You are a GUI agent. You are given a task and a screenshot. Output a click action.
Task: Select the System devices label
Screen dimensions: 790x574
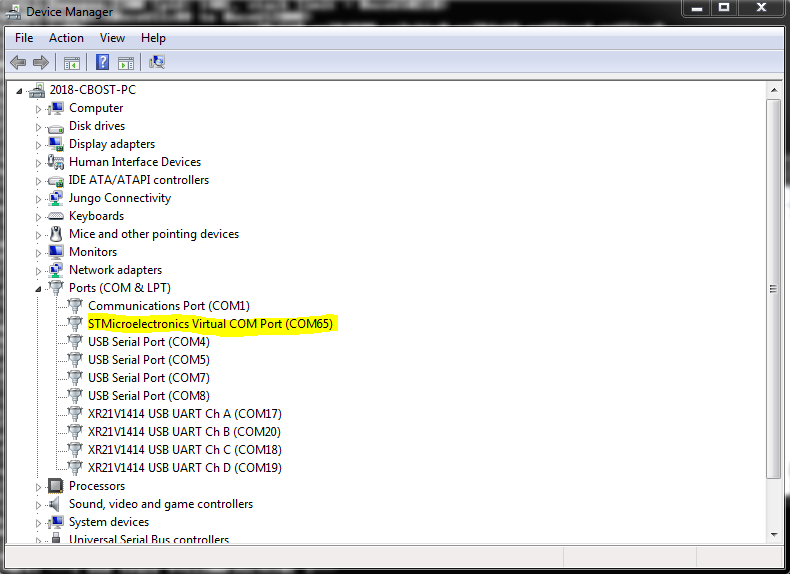[x=109, y=522]
